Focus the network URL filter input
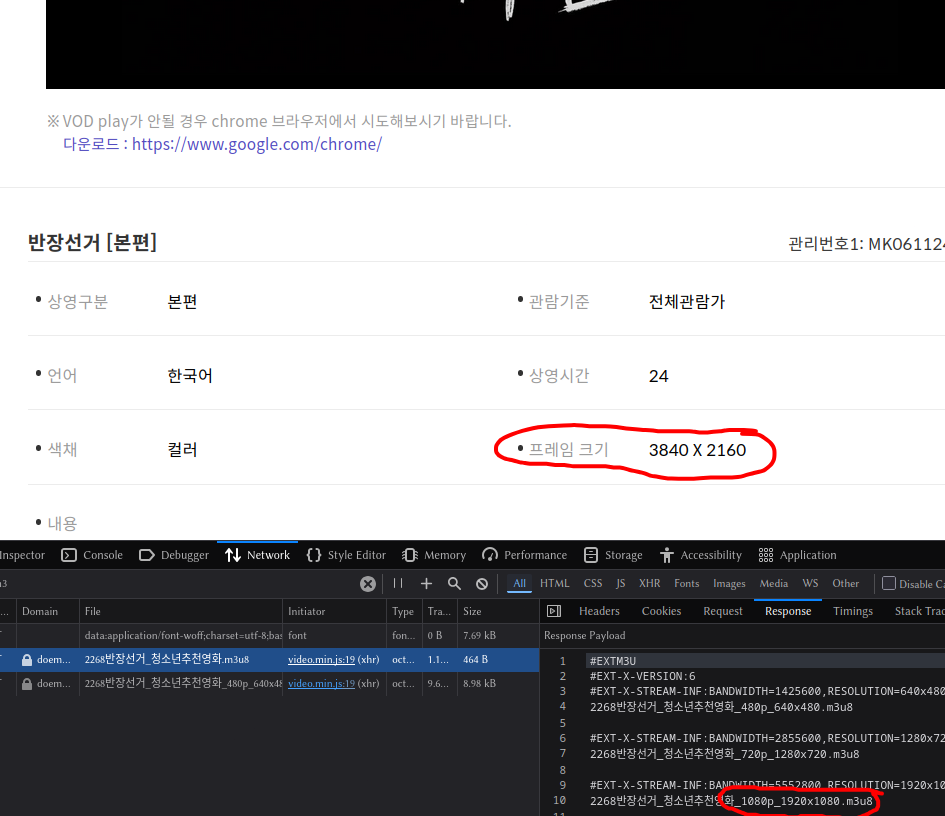The image size is (945, 816). 178,583
